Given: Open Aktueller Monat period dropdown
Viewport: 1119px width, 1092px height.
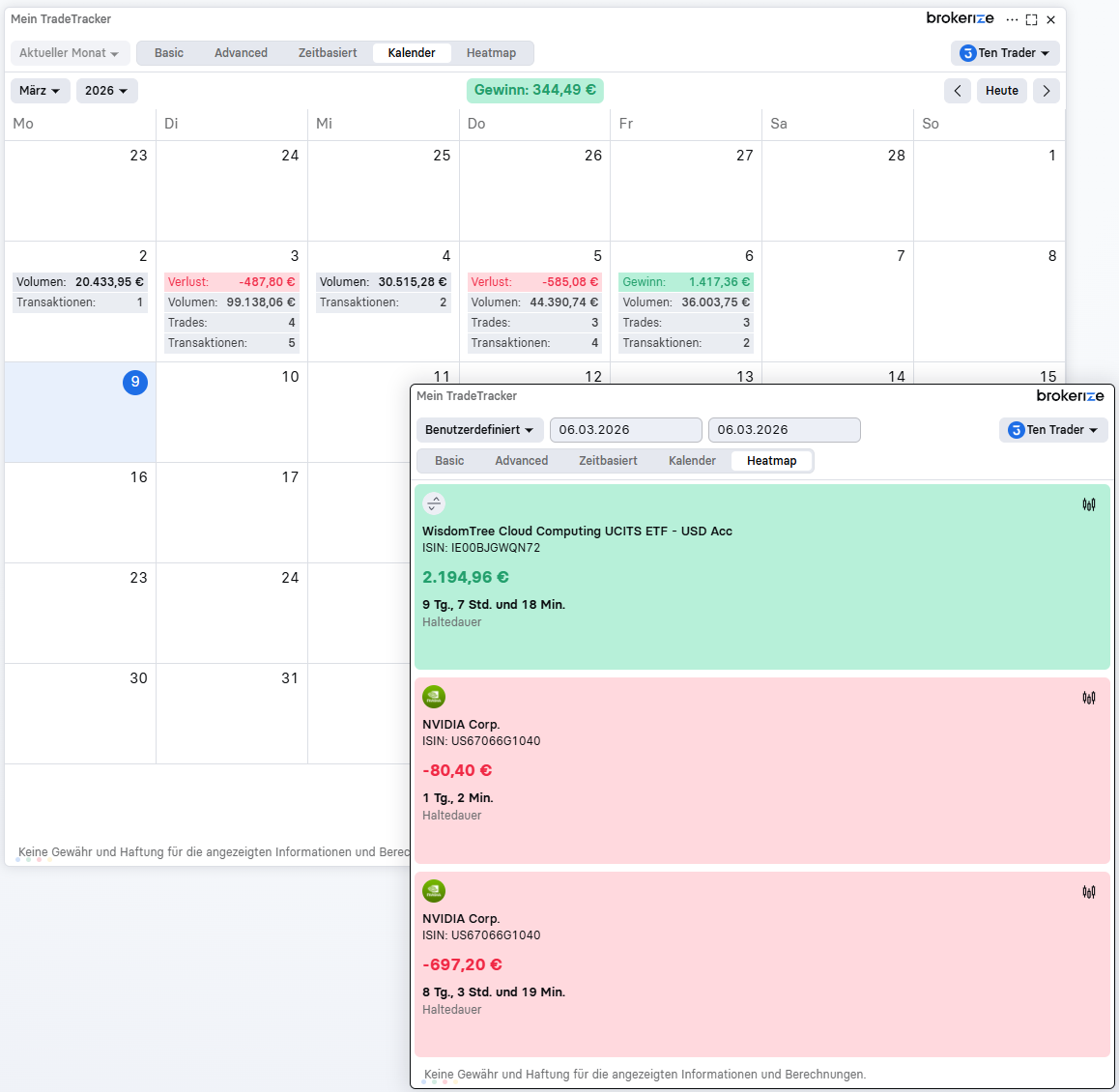Looking at the screenshot, I should [x=69, y=53].
